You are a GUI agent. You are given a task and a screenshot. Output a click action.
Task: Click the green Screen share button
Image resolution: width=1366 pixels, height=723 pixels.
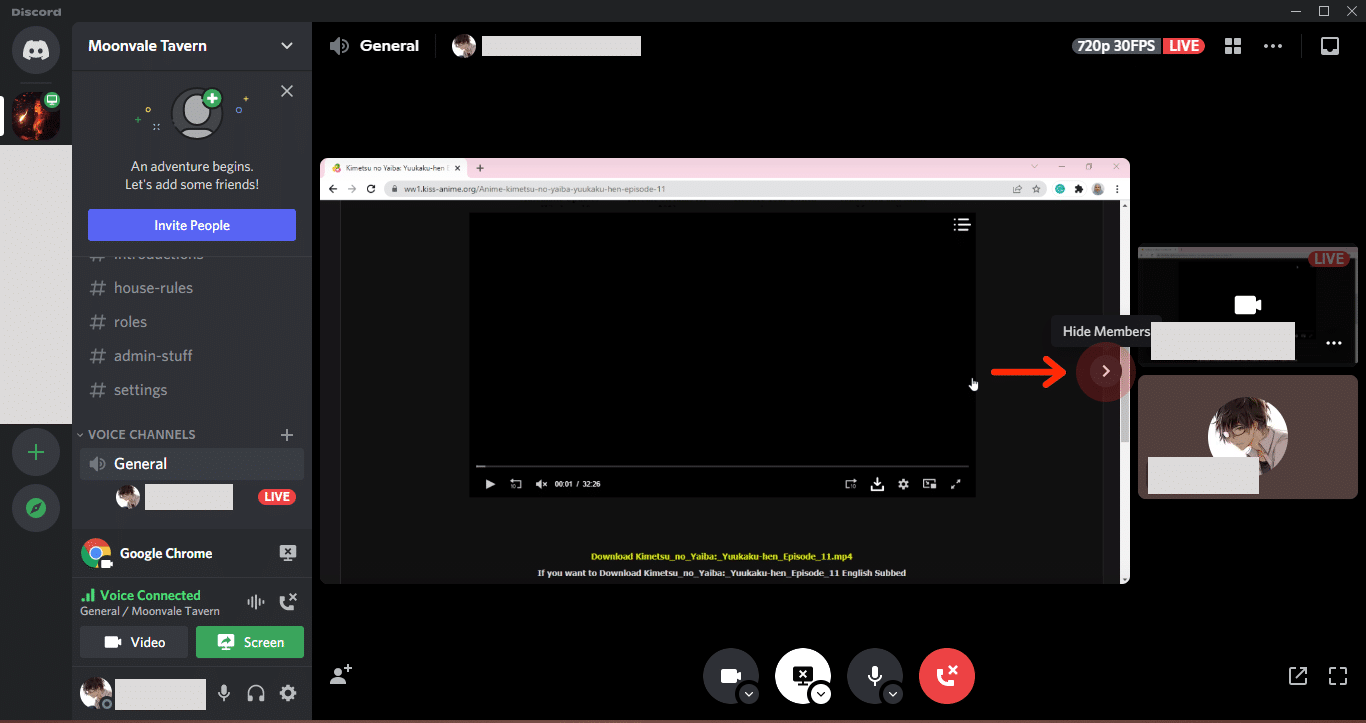(x=250, y=642)
